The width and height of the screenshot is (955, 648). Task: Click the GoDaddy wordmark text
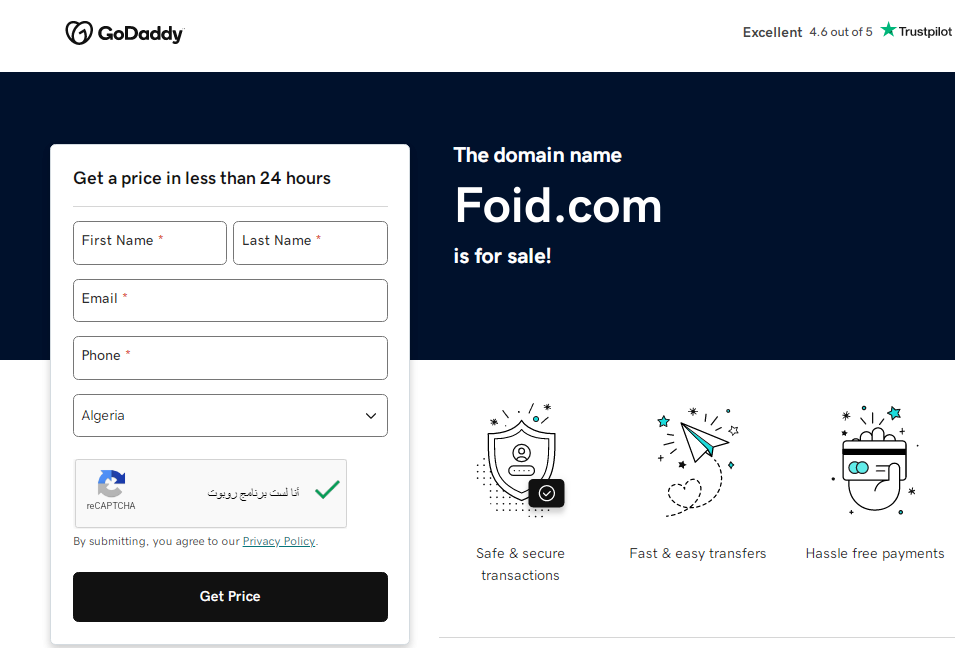pos(141,34)
